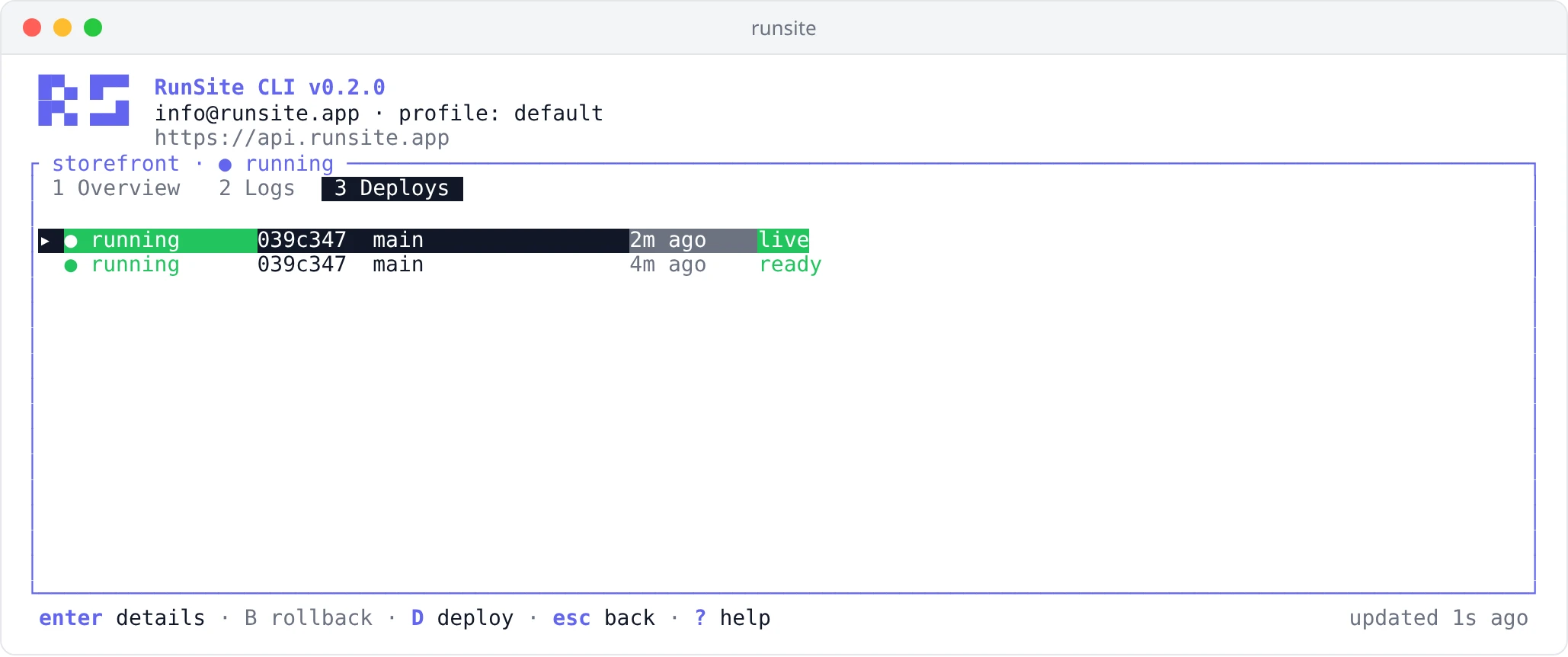The width and height of the screenshot is (1568, 657).
Task: Click the enter details shortcut
Action: click(122, 618)
